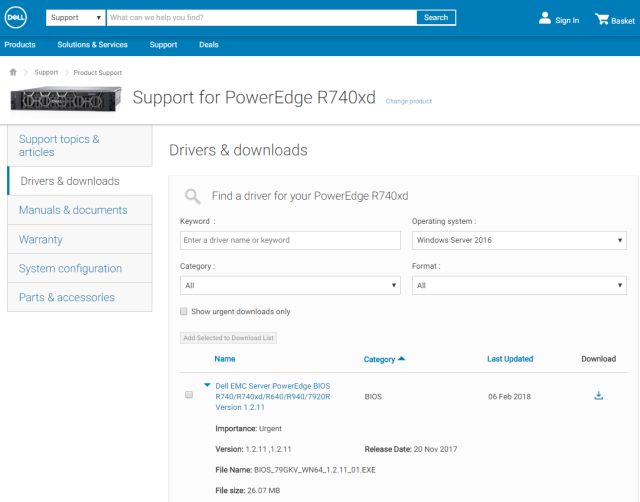
Task: Sort by Last Updated column header
Action: [510, 359]
